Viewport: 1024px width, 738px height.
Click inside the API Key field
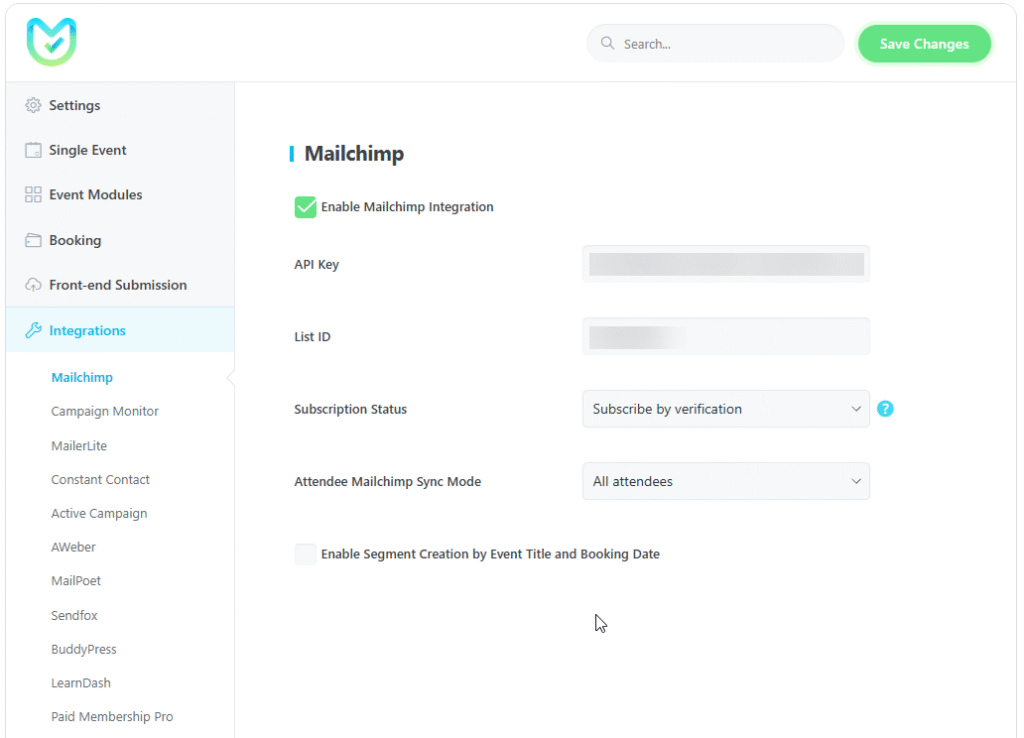725,263
